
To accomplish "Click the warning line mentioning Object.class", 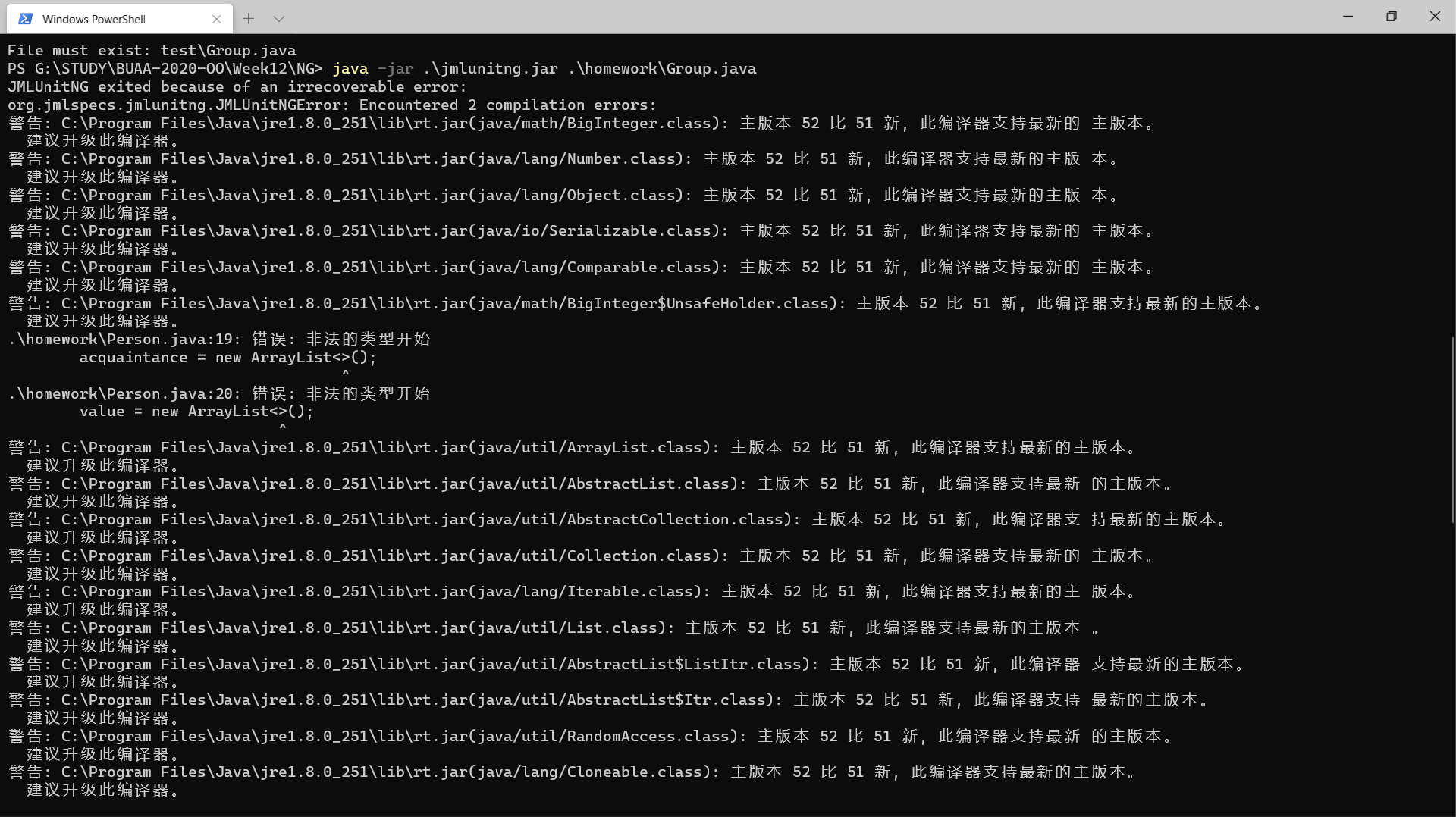I will (564, 196).
